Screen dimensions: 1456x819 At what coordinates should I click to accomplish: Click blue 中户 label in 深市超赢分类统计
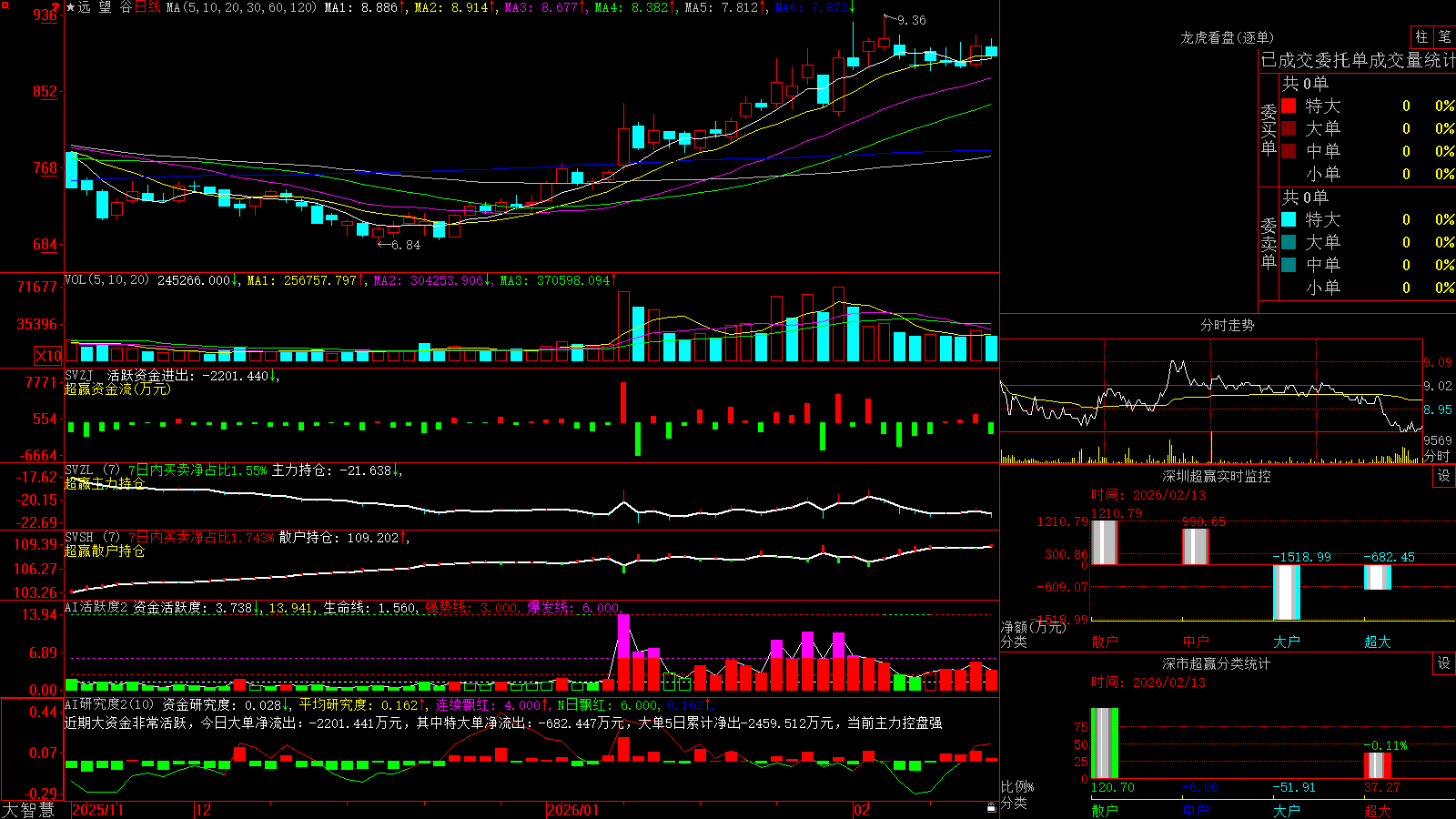1196,810
